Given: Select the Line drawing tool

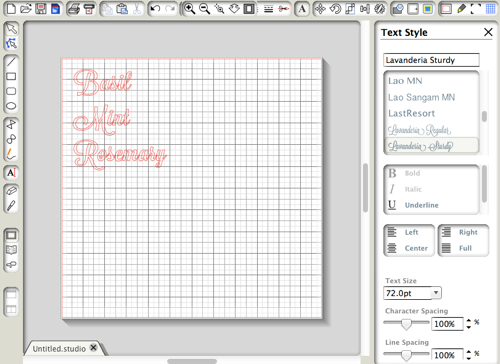Looking at the screenshot, I should (11, 62).
